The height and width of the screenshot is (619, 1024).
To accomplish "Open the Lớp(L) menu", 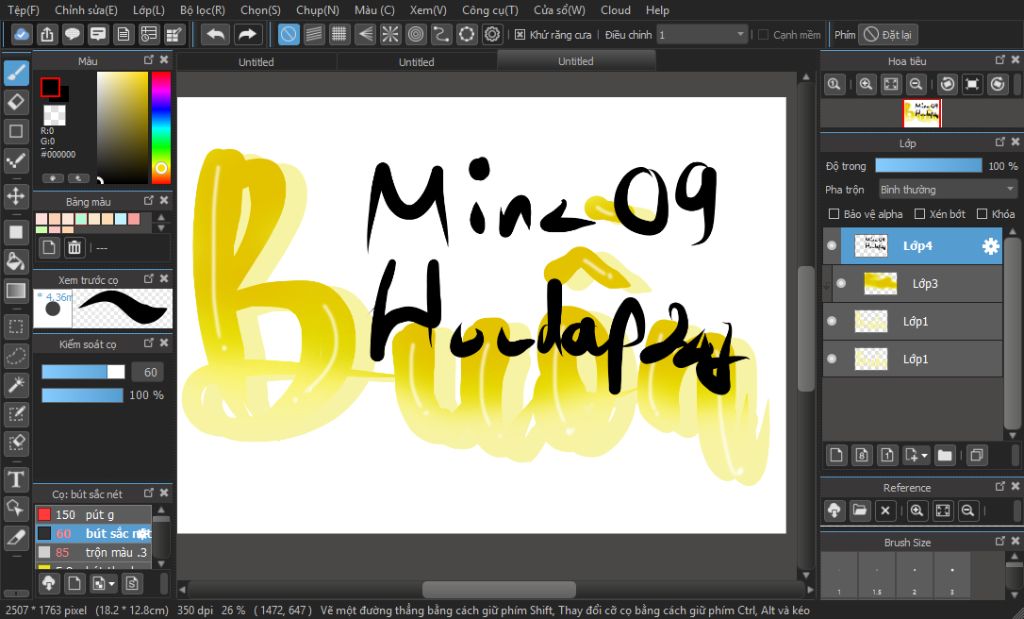I will coord(149,10).
